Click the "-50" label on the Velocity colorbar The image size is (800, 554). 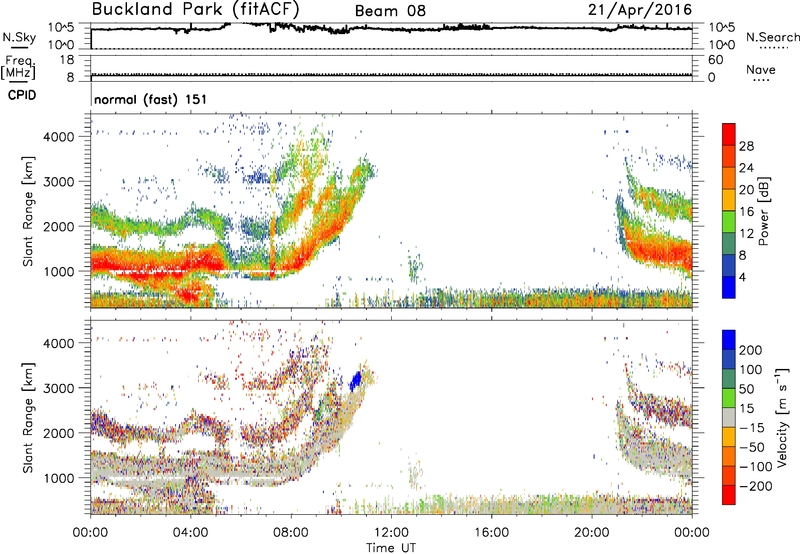pyautogui.click(x=752, y=447)
